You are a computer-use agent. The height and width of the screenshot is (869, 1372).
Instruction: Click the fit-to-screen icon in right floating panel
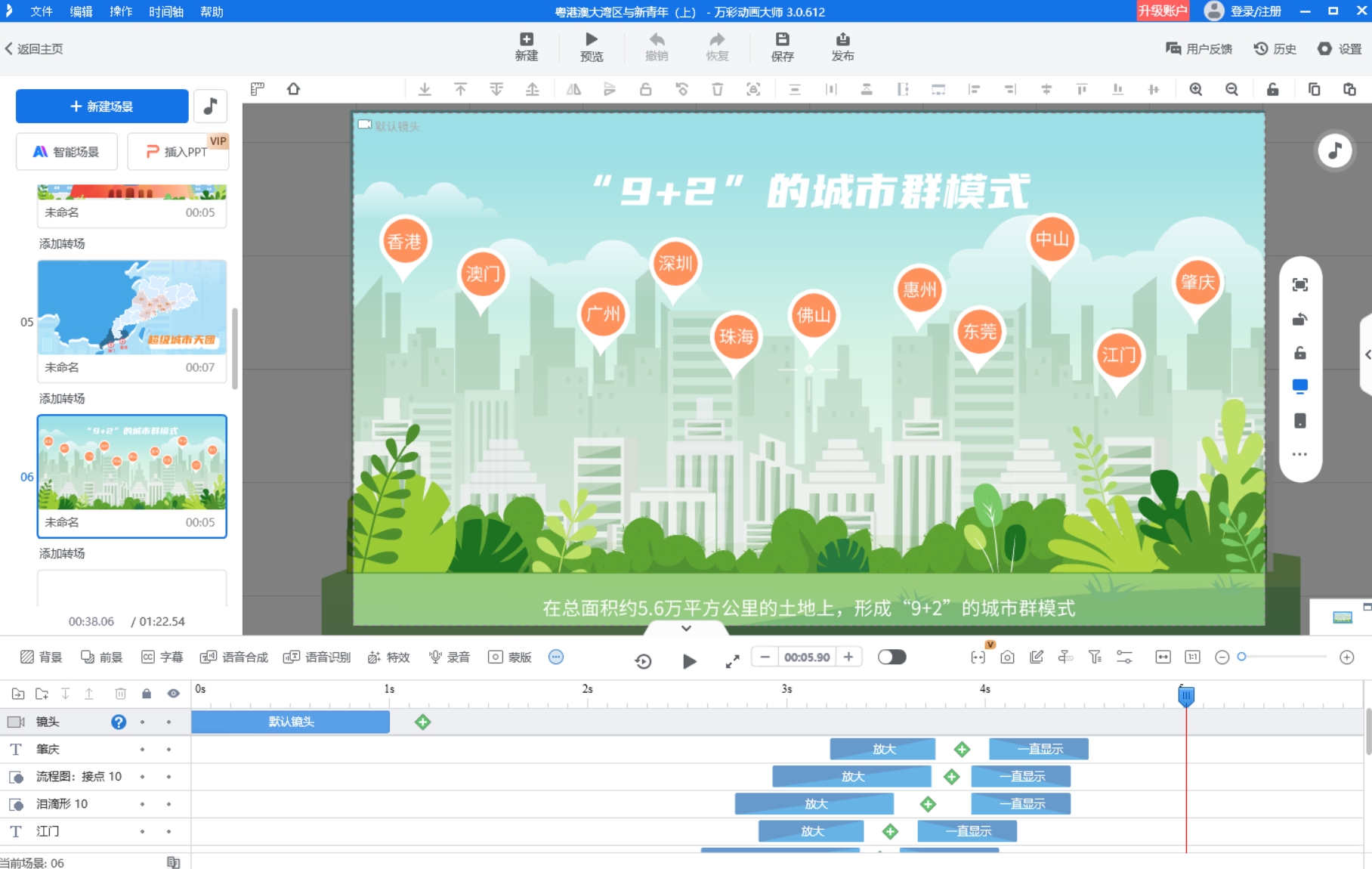[1299, 285]
